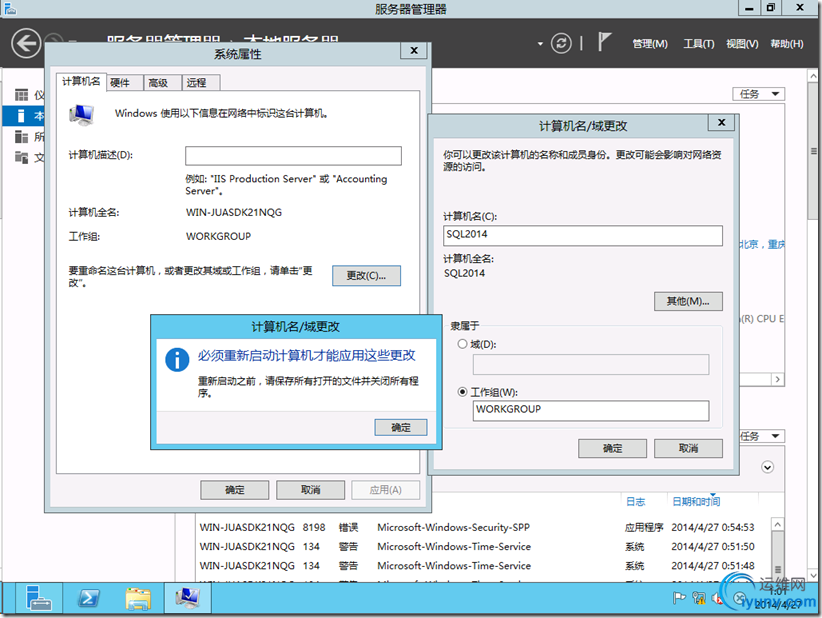The height and width of the screenshot is (618, 822).
Task: Open the Tools (T) menu
Action: [x=698, y=44]
